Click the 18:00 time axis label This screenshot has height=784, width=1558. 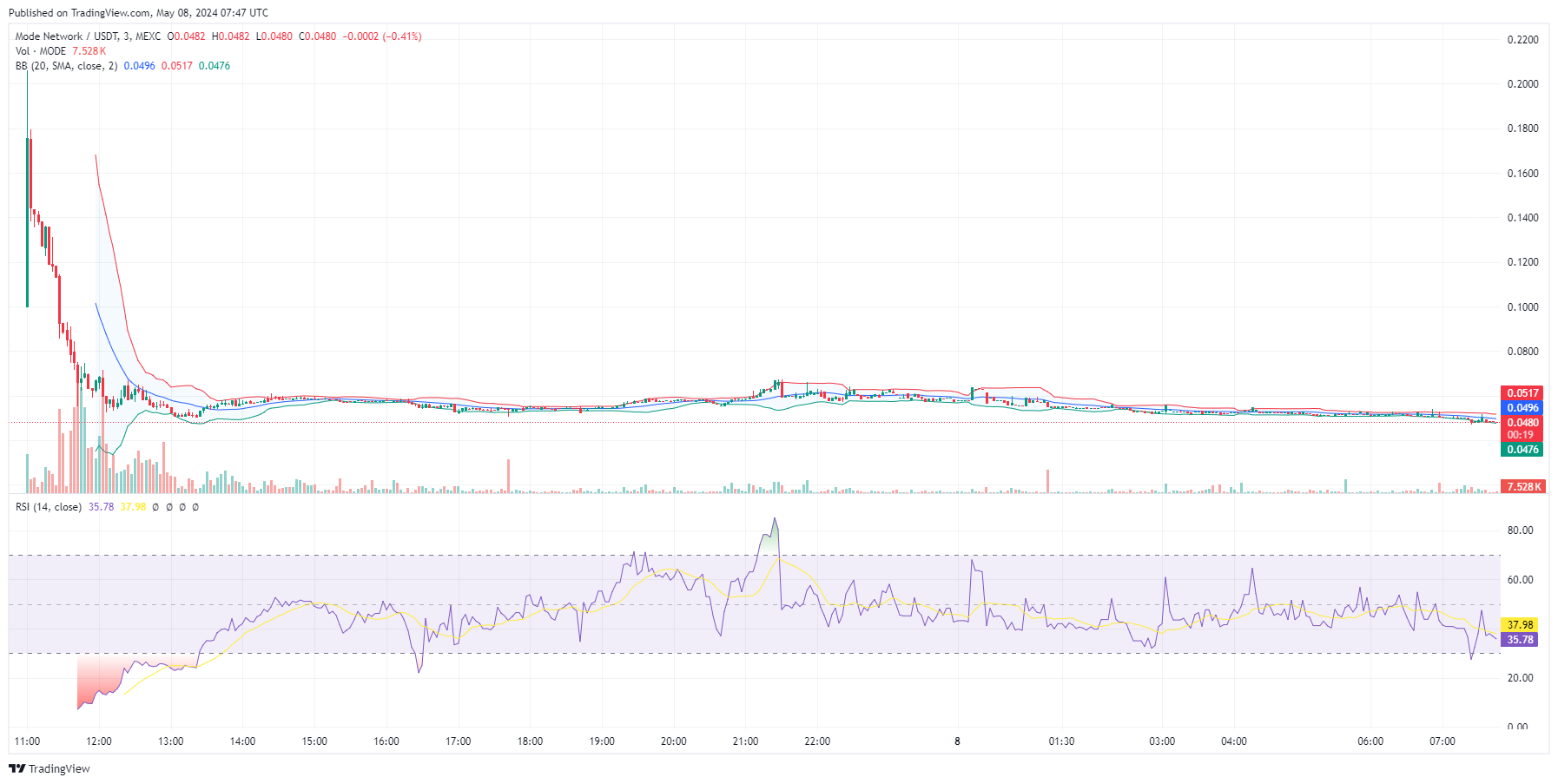[530, 741]
